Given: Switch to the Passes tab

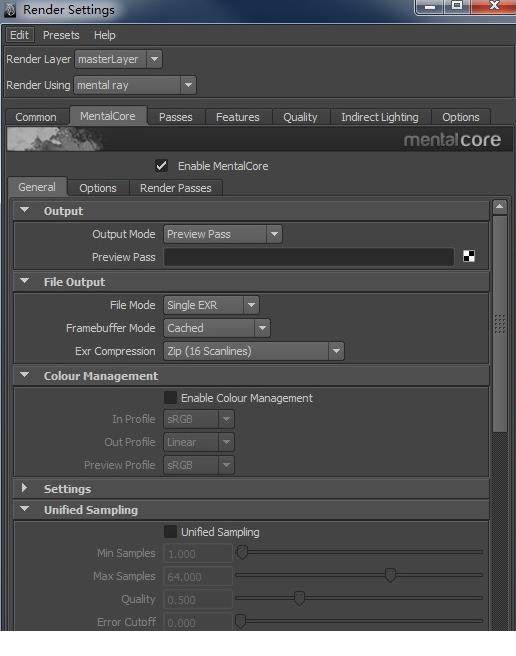Looking at the screenshot, I should tap(176, 117).
